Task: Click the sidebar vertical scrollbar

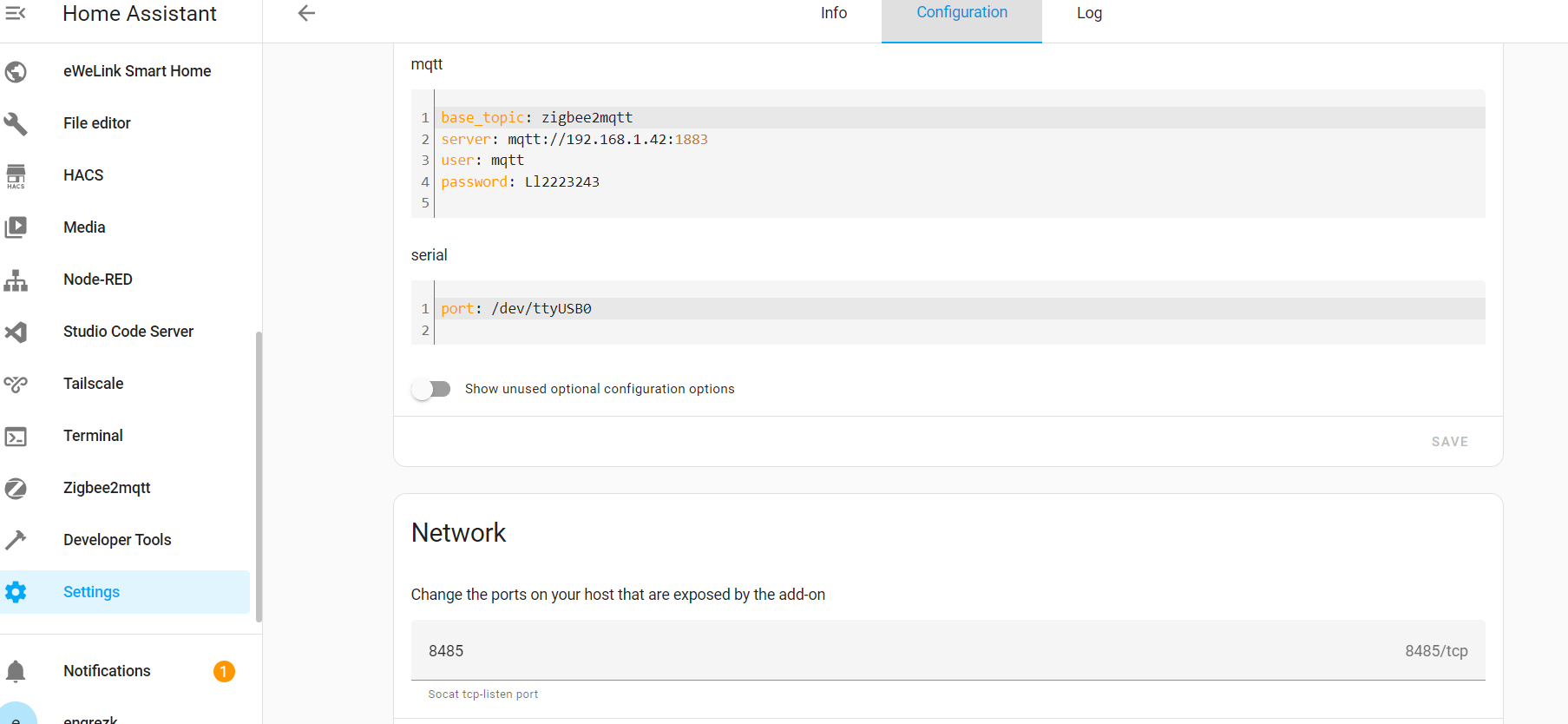Action: tap(259, 476)
